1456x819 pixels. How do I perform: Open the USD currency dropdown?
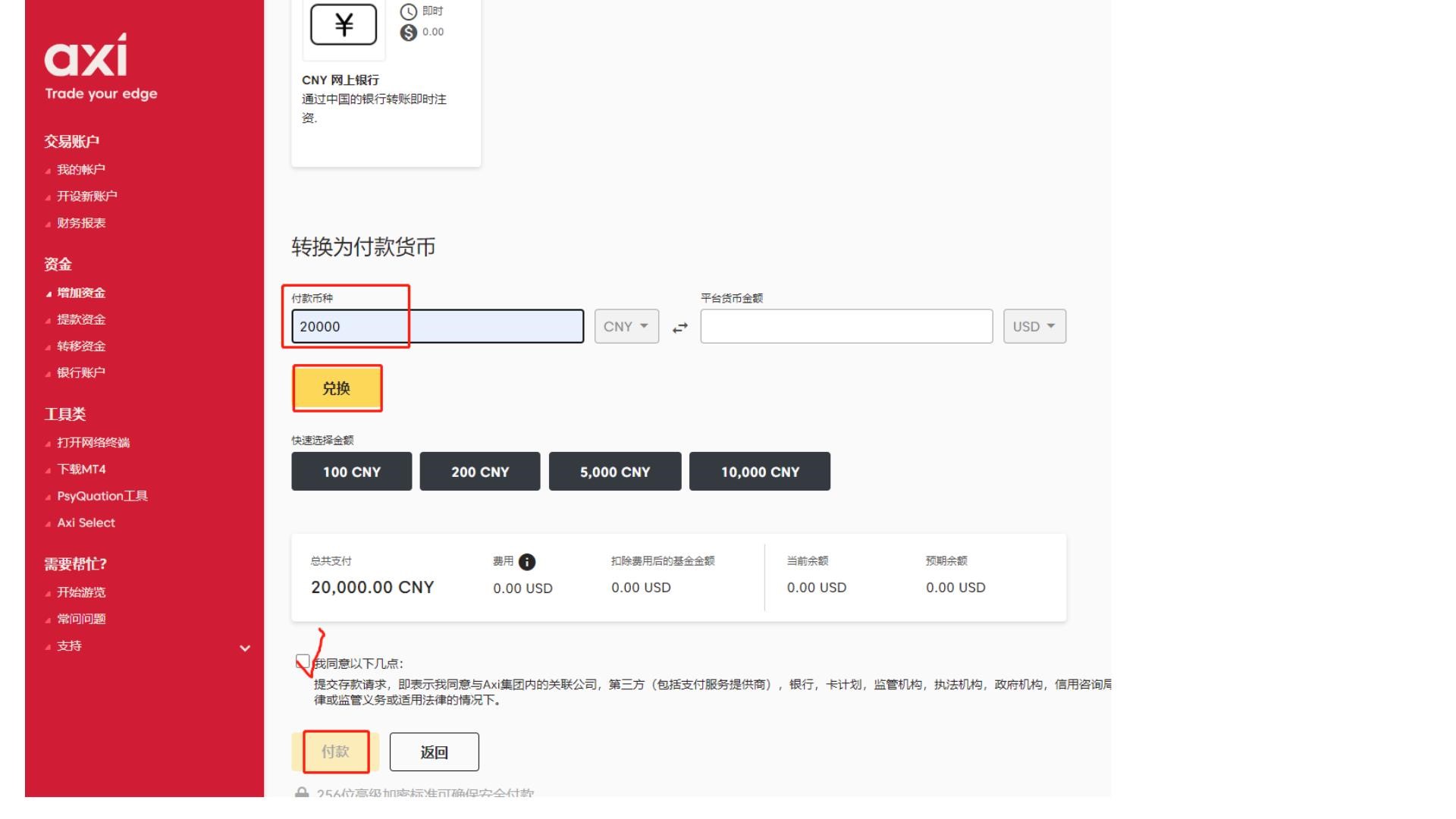pos(1034,326)
